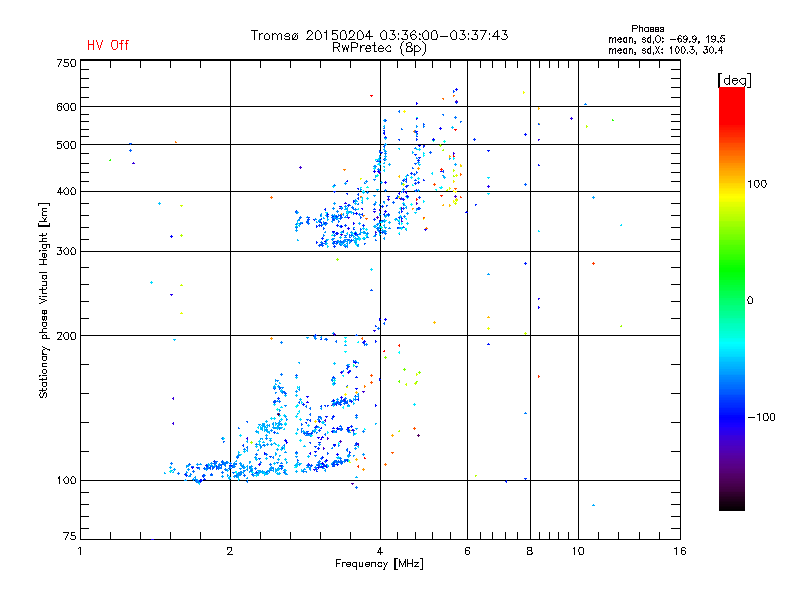Click the x-axis '16' tick label

[680, 551]
